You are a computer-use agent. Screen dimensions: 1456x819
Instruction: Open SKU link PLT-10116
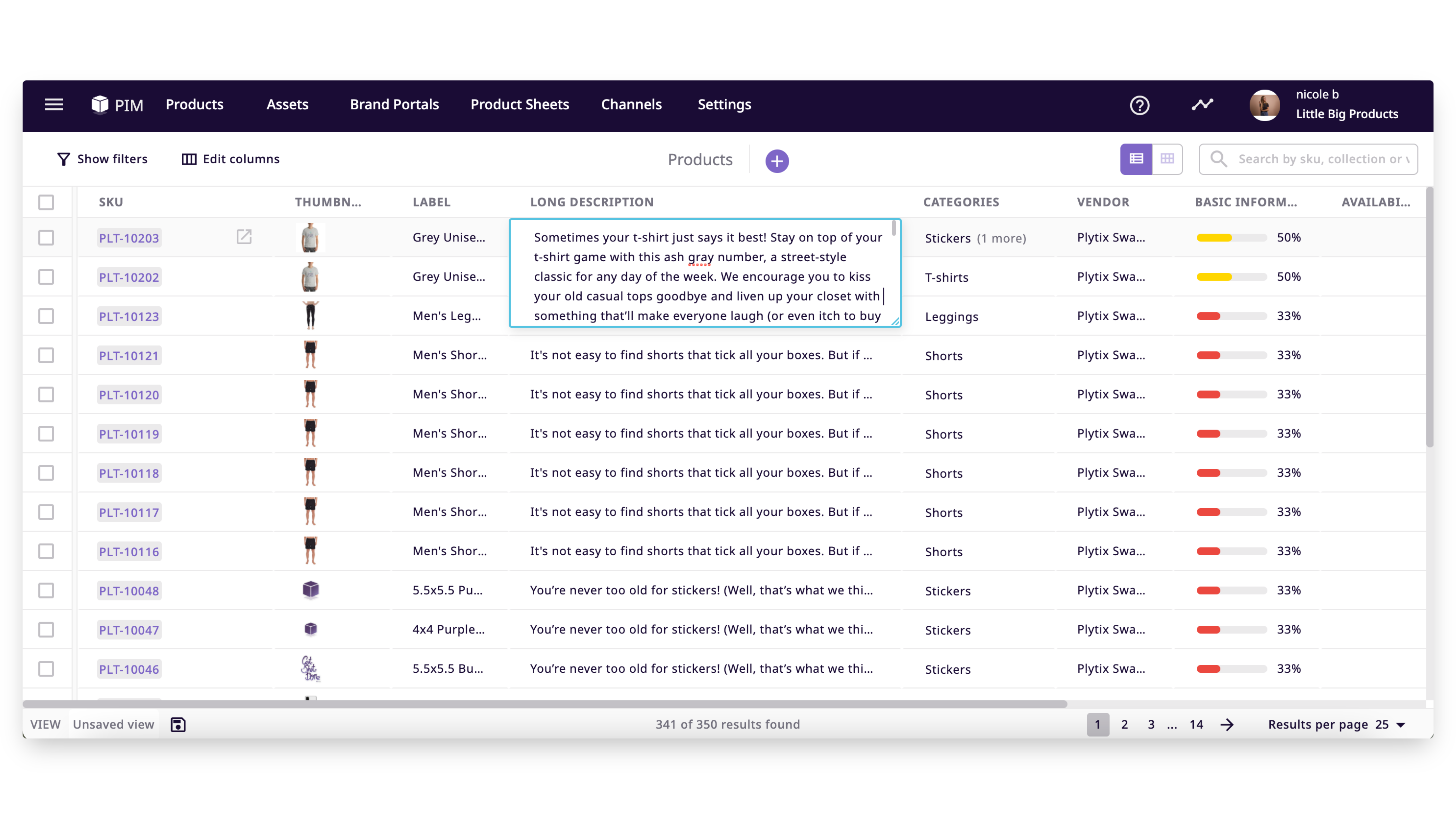[x=129, y=552]
